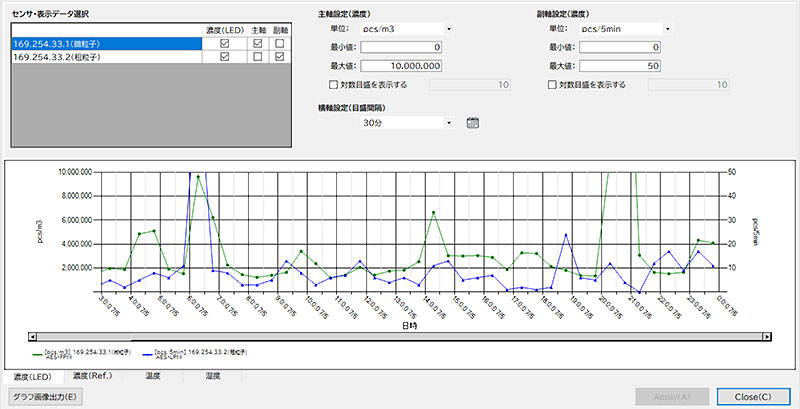Enable 副軸 checkbox for 169.254.33.1 row
The height and width of the screenshot is (409, 800).
(280, 44)
